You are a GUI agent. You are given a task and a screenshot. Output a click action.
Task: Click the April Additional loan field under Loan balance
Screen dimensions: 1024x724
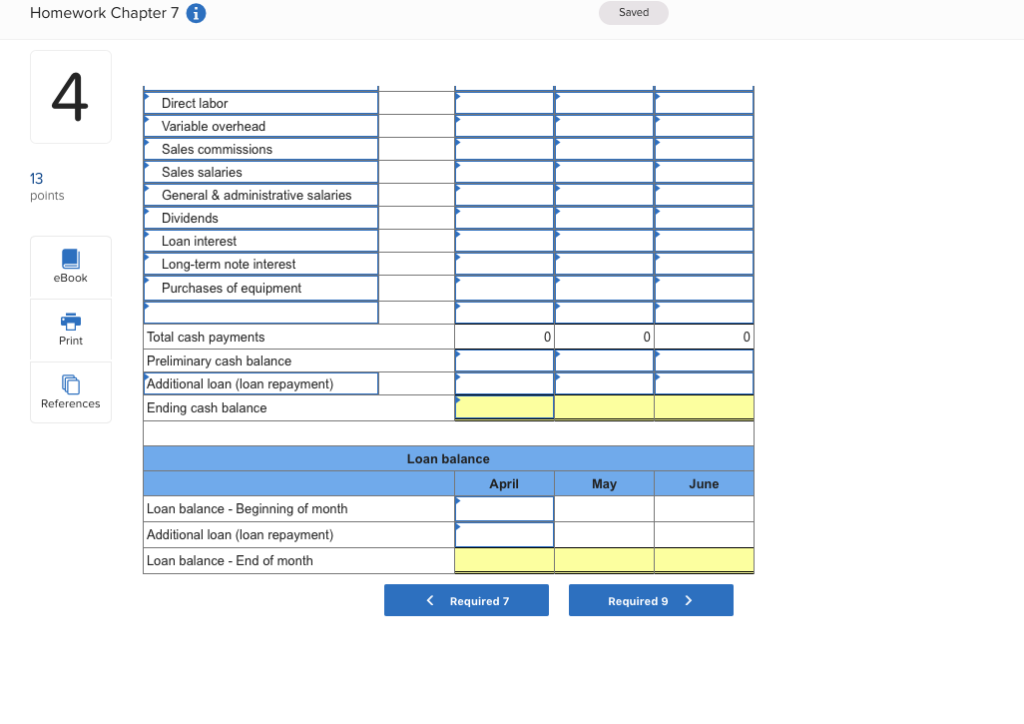pyautogui.click(x=504, y=535)
